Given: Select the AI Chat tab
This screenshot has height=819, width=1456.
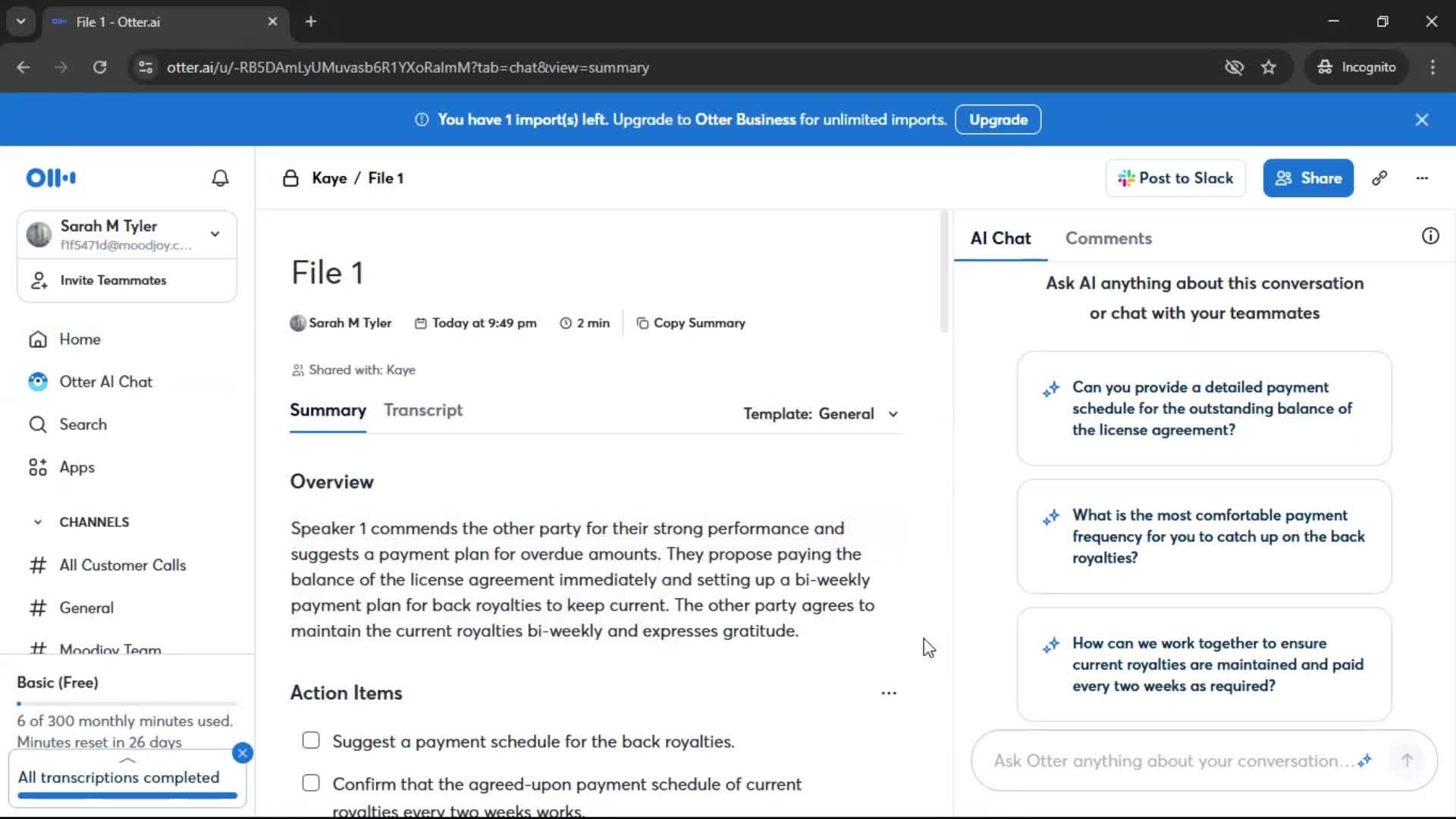Looking at the screenshot, I should 1001,238.
